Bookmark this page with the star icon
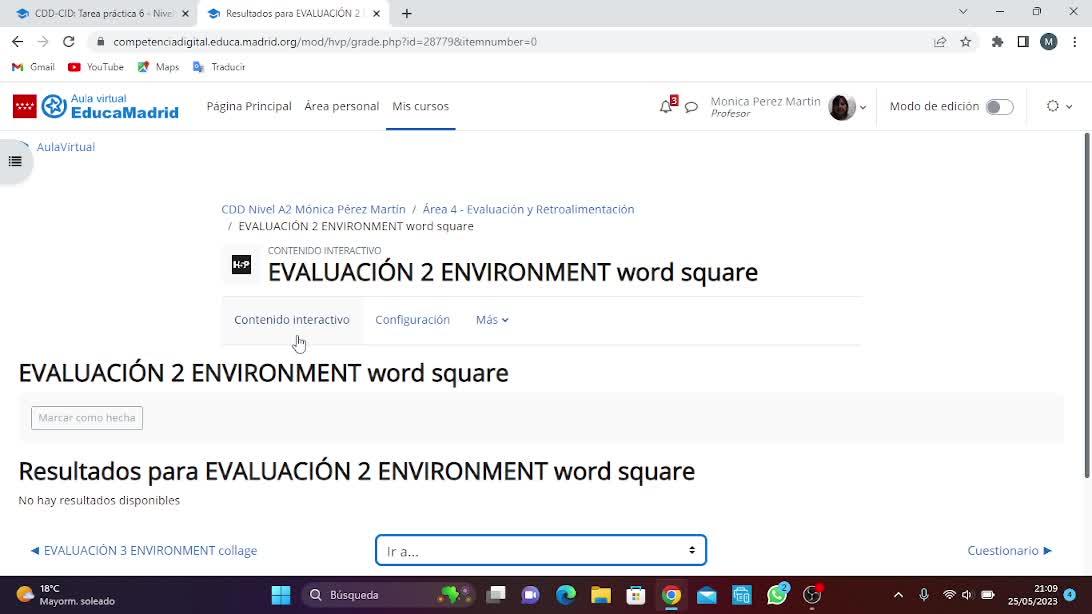 (x=966, y=42)
